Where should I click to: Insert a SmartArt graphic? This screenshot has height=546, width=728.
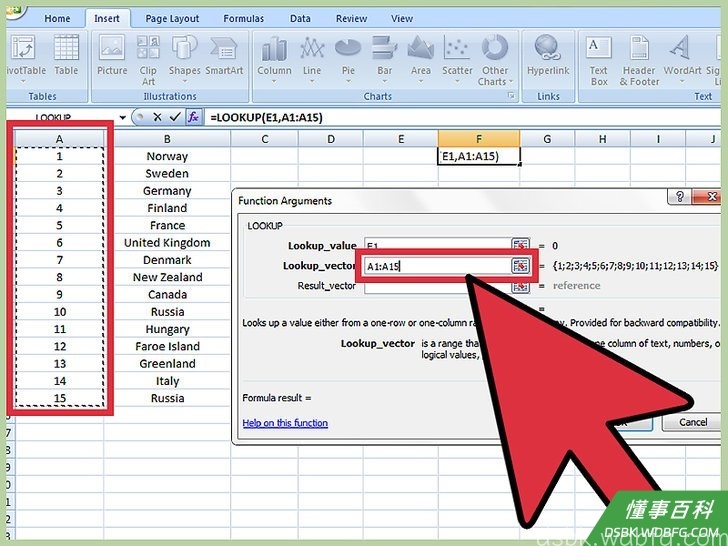[224, 56]
